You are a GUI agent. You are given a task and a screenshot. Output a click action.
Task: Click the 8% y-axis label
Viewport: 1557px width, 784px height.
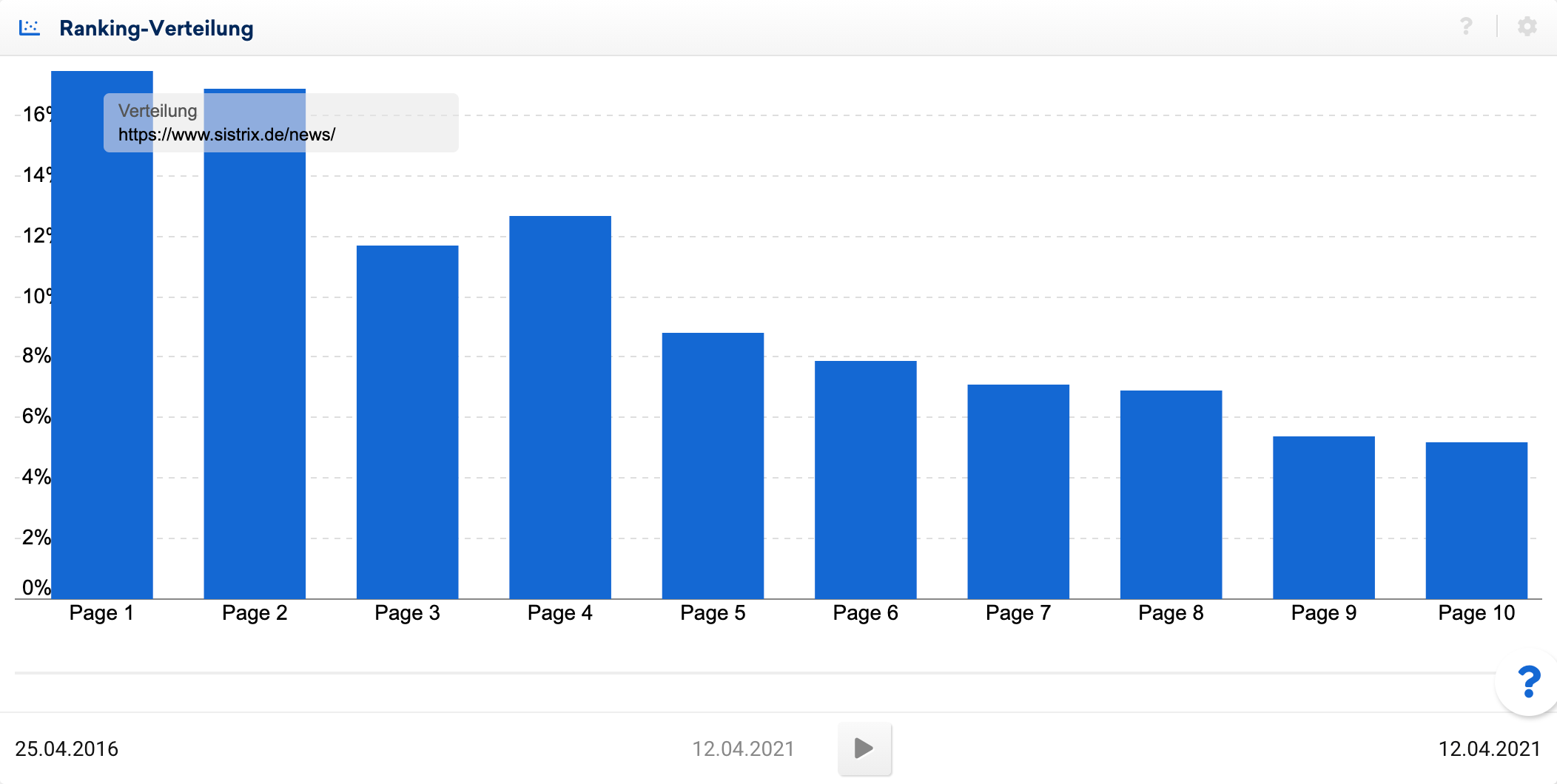[36, 356]
